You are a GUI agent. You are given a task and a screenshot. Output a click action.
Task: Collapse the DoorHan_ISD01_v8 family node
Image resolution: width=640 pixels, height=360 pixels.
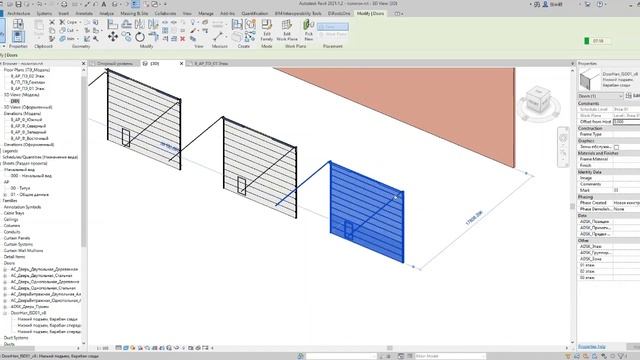click(5, 313)
